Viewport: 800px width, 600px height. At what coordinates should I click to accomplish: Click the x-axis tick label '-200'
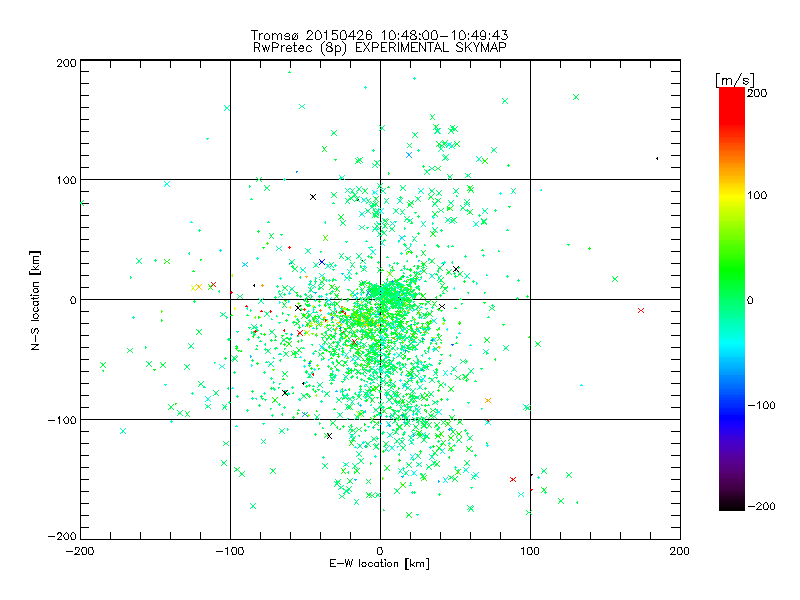(x=80, y=551)
